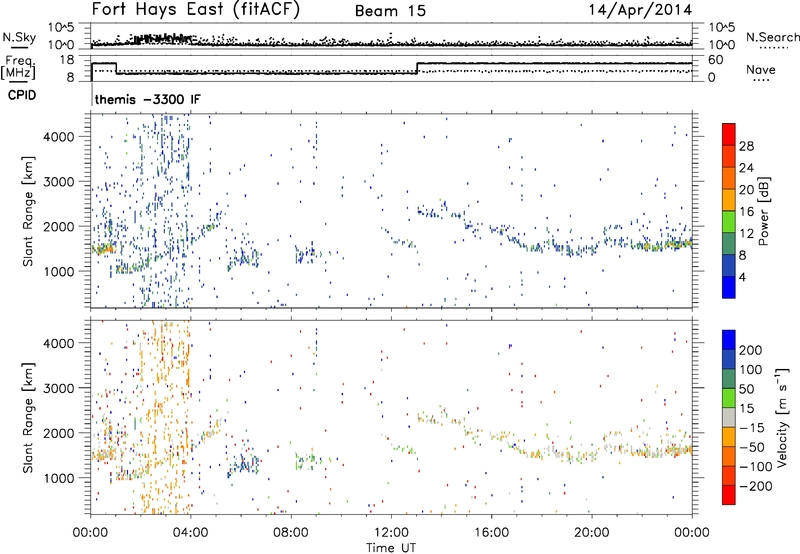Click the '200' tick on the velocity colorbar
The width and height of the screenshot is (800, 554).
point(751,350)
